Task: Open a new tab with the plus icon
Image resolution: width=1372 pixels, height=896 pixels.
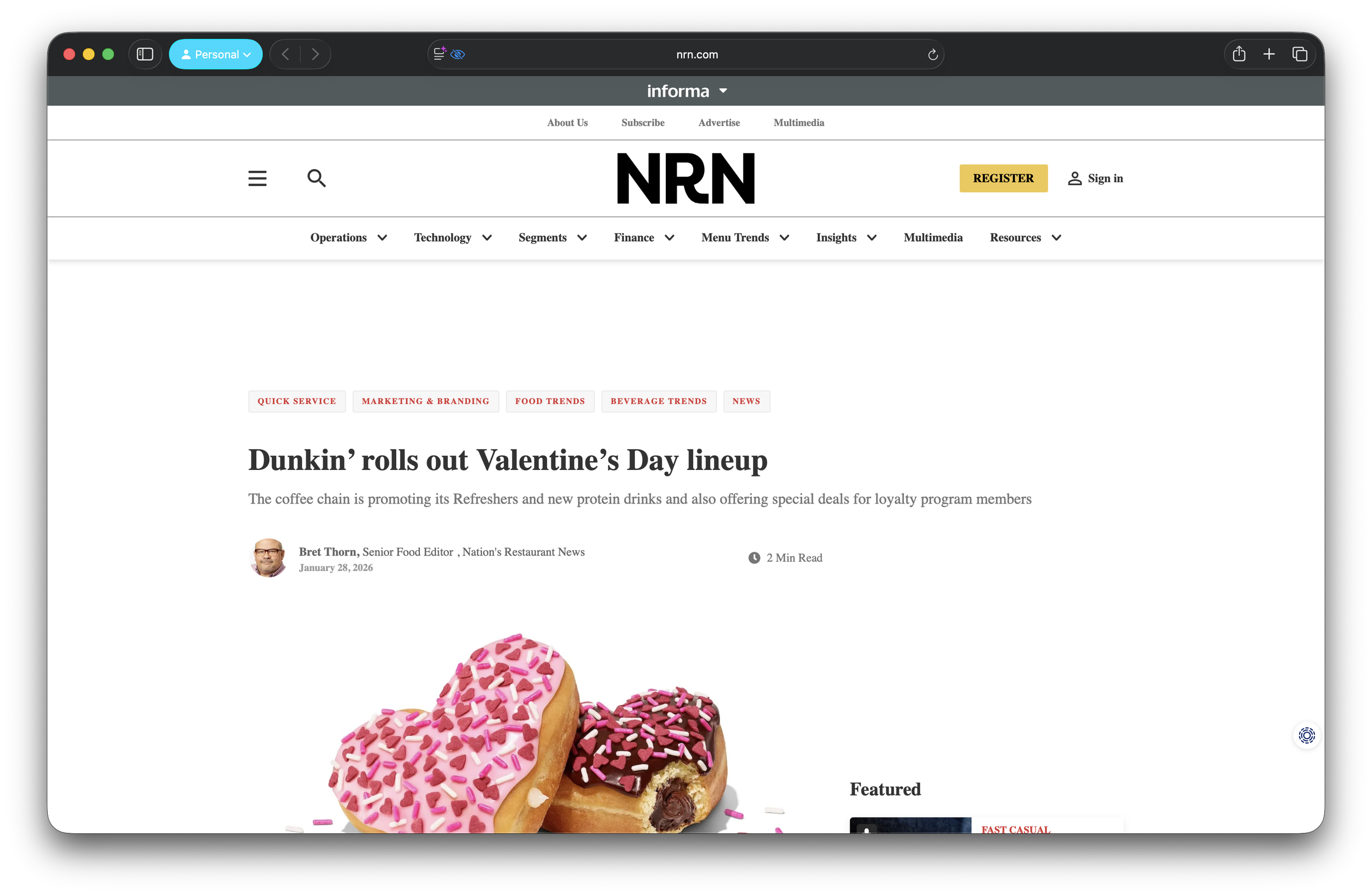Action: click(x=1269, y=54)
